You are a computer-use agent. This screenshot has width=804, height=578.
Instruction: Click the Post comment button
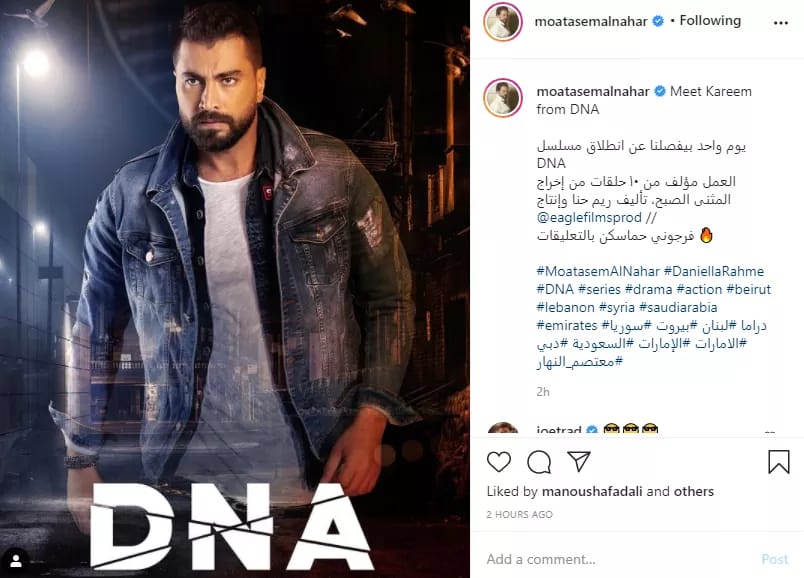(x=774, y=559)
